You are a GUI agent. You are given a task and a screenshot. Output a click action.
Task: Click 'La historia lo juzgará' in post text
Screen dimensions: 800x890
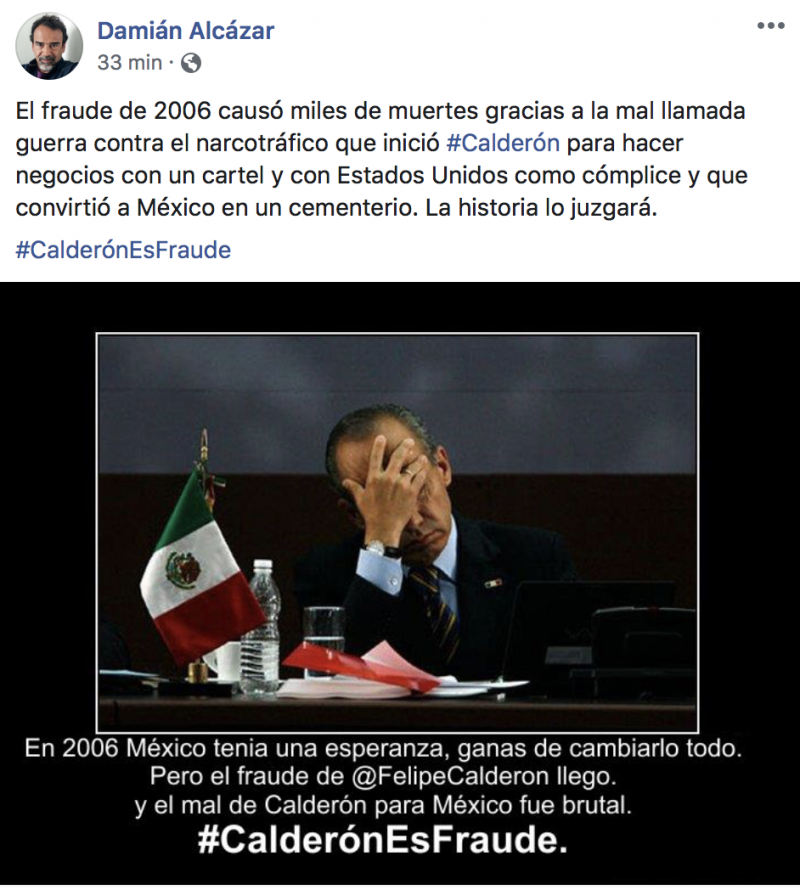(x=541, y=208)
